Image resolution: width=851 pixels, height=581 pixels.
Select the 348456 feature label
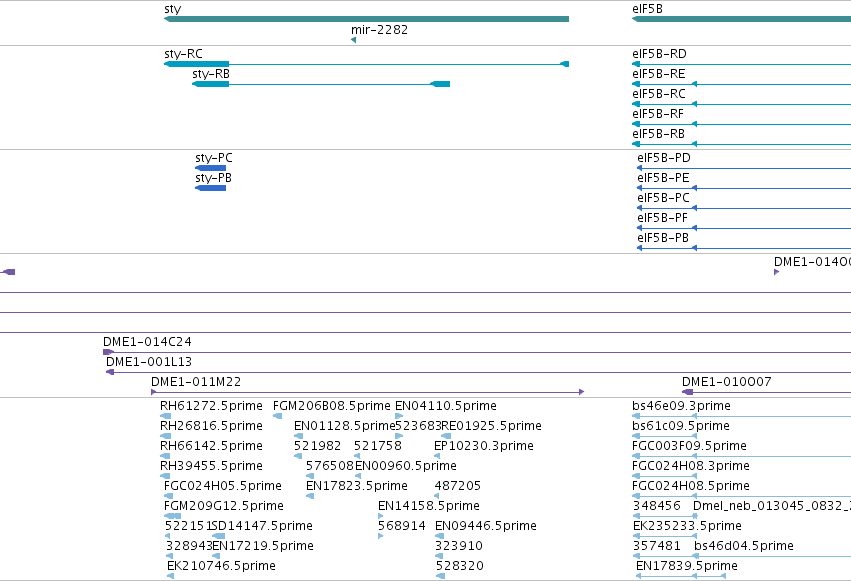point(657,506)
